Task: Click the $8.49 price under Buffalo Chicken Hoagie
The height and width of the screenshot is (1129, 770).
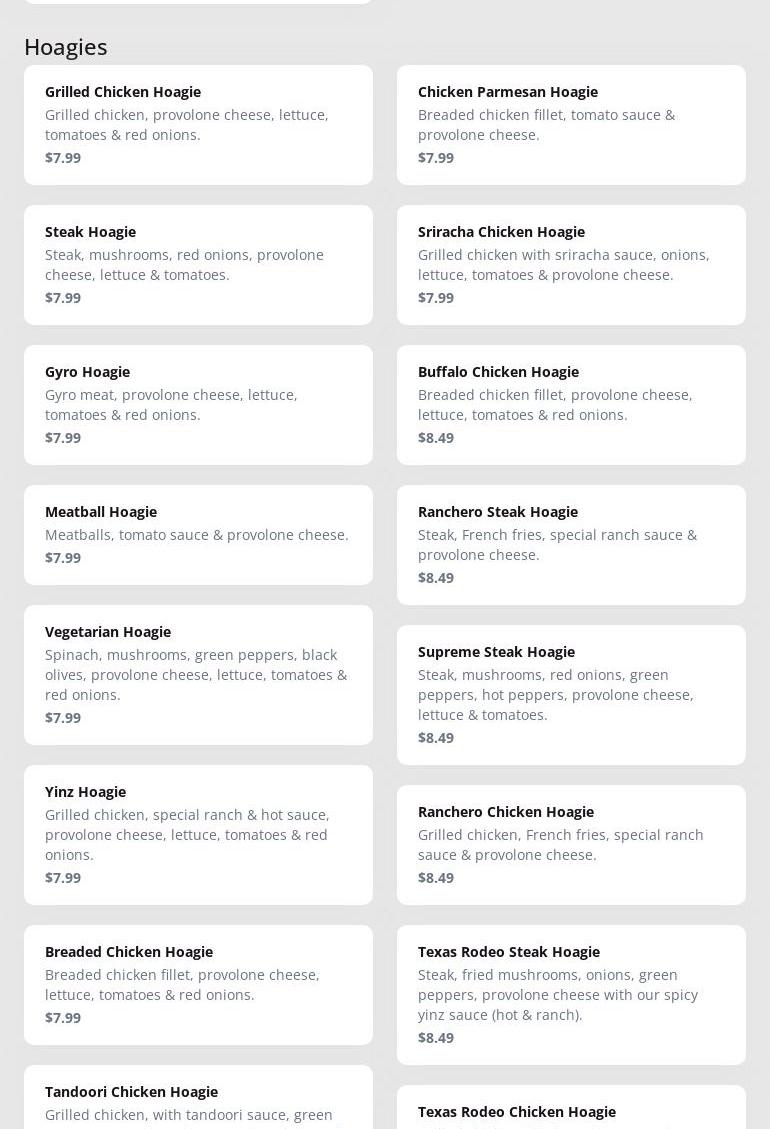Action: pos(436,438)
